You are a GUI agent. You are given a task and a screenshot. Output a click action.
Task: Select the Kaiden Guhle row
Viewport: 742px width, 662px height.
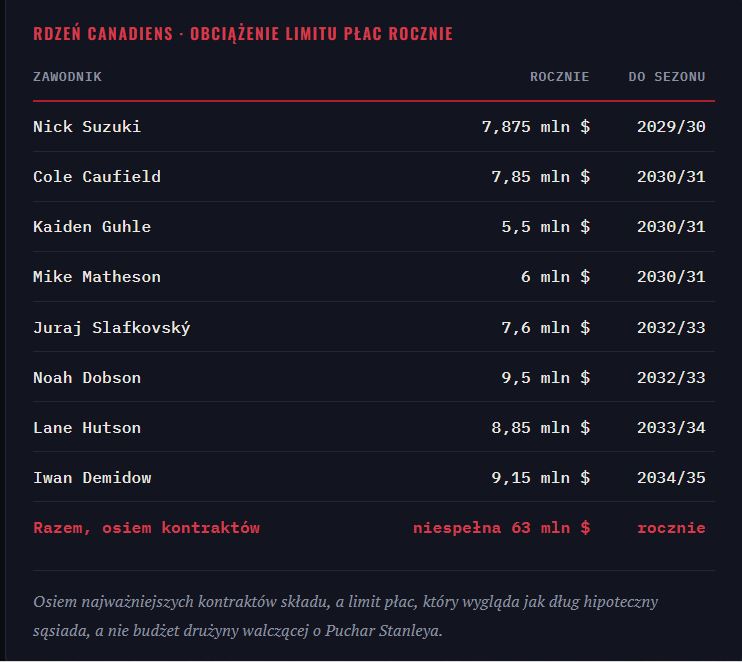pos(374,227)
